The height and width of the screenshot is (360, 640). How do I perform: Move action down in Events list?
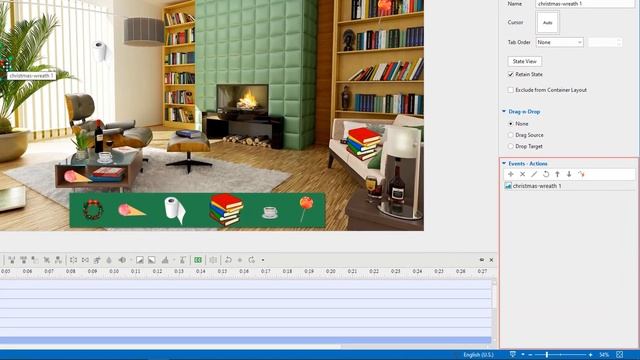[x=569, y=174]
